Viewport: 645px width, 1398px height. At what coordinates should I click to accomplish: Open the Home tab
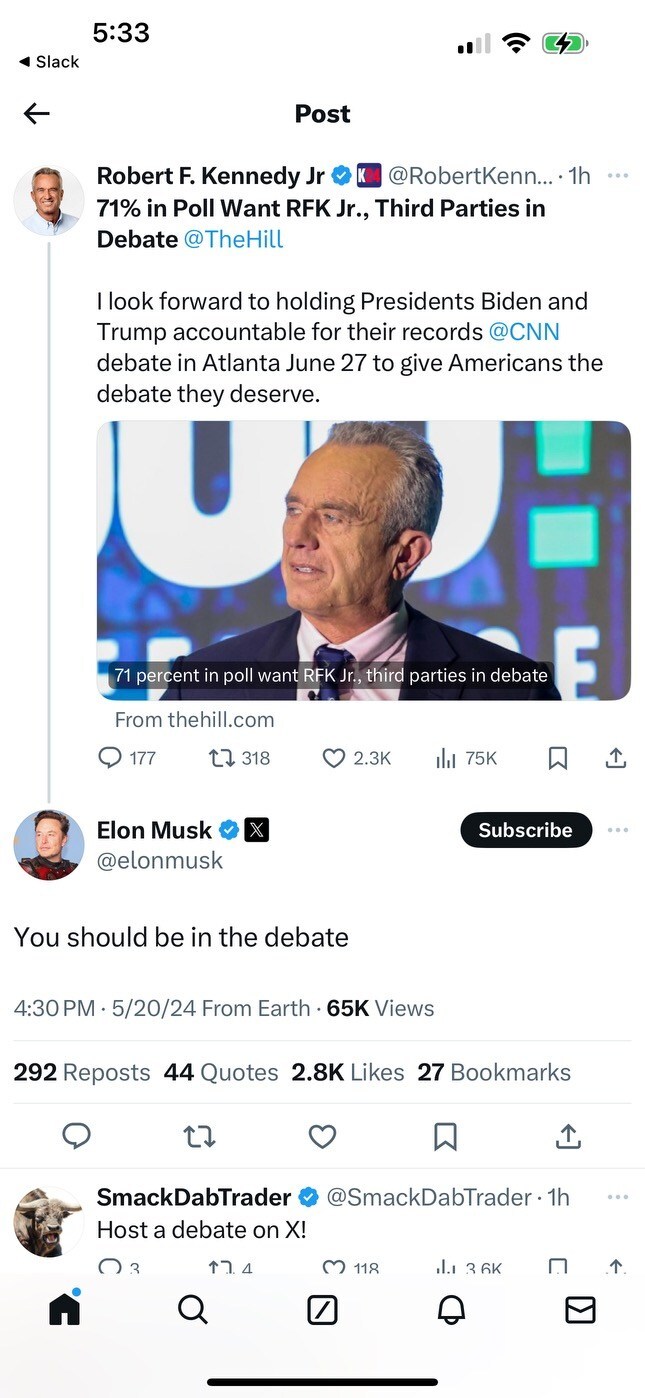[65, 1309]
